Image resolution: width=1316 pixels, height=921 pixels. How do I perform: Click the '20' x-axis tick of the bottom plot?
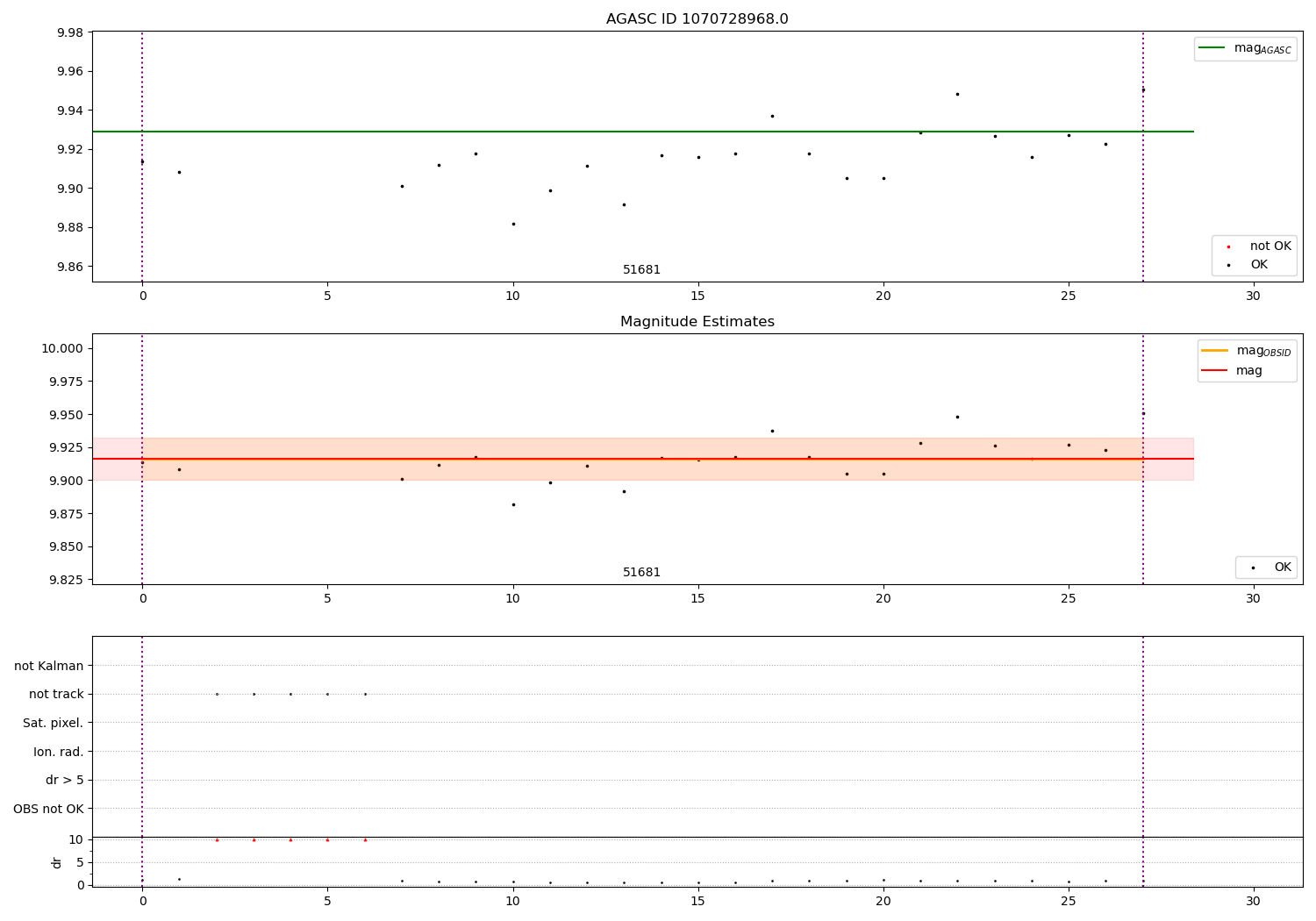[x=883, y=902]
